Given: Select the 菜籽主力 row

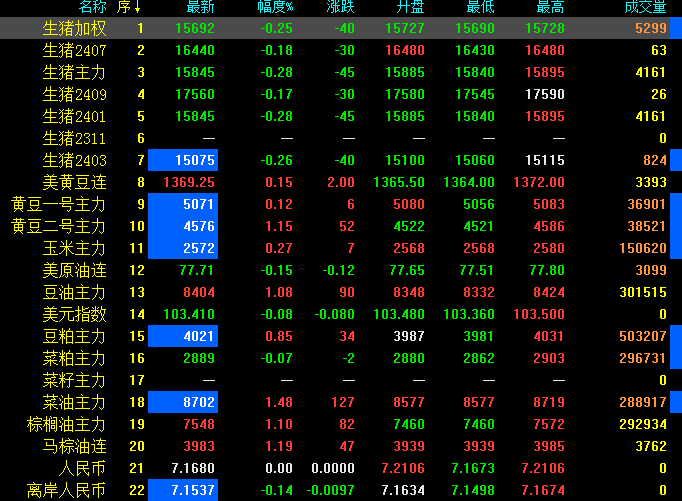Looking at the screenshot, I should [x=341, y=380].
